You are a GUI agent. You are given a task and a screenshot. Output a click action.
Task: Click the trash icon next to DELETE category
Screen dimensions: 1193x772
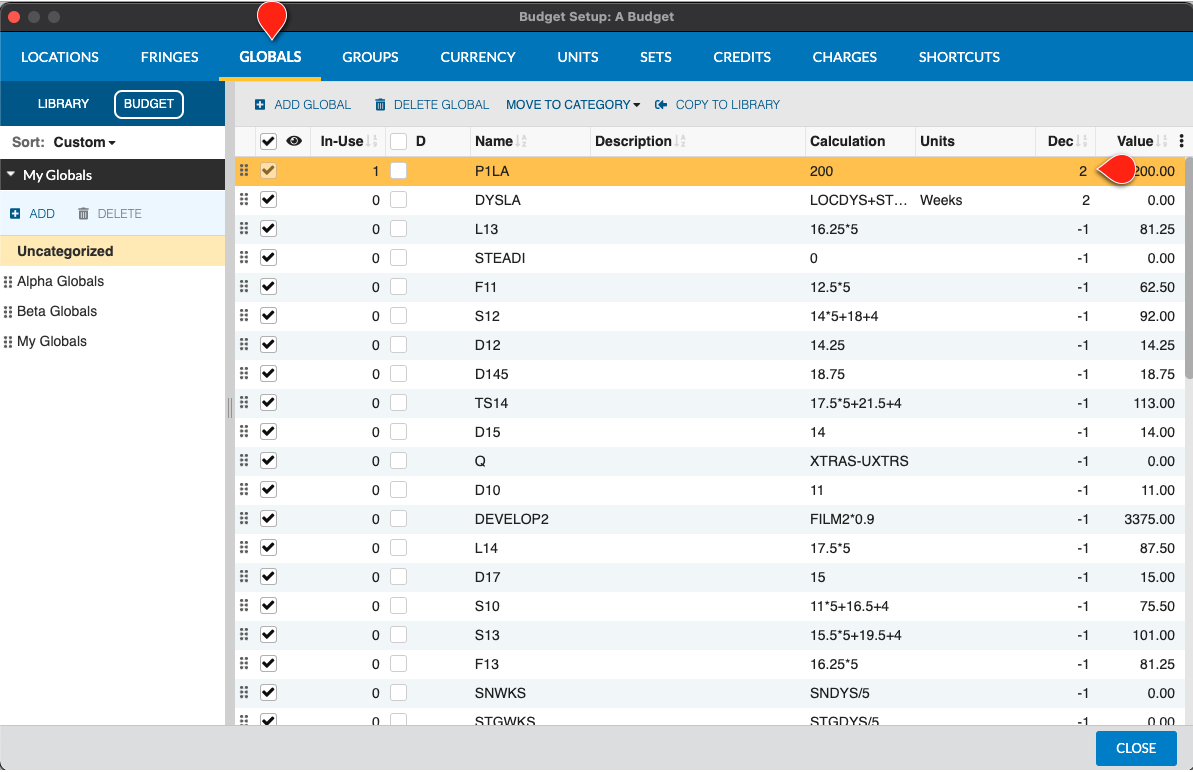pyautogui.click(x=84, y=214)
